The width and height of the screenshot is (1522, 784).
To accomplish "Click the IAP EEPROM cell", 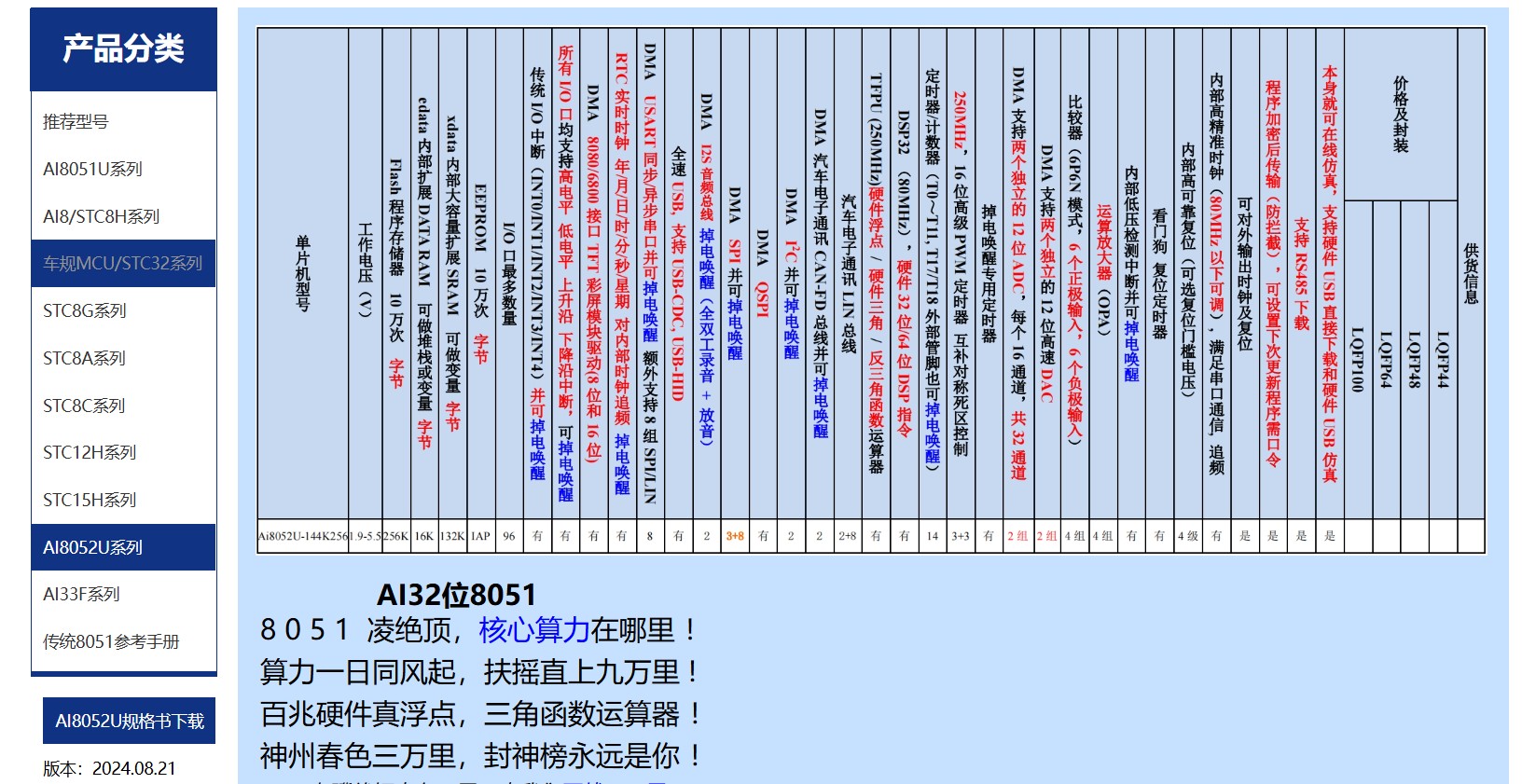I will (480, 536).
